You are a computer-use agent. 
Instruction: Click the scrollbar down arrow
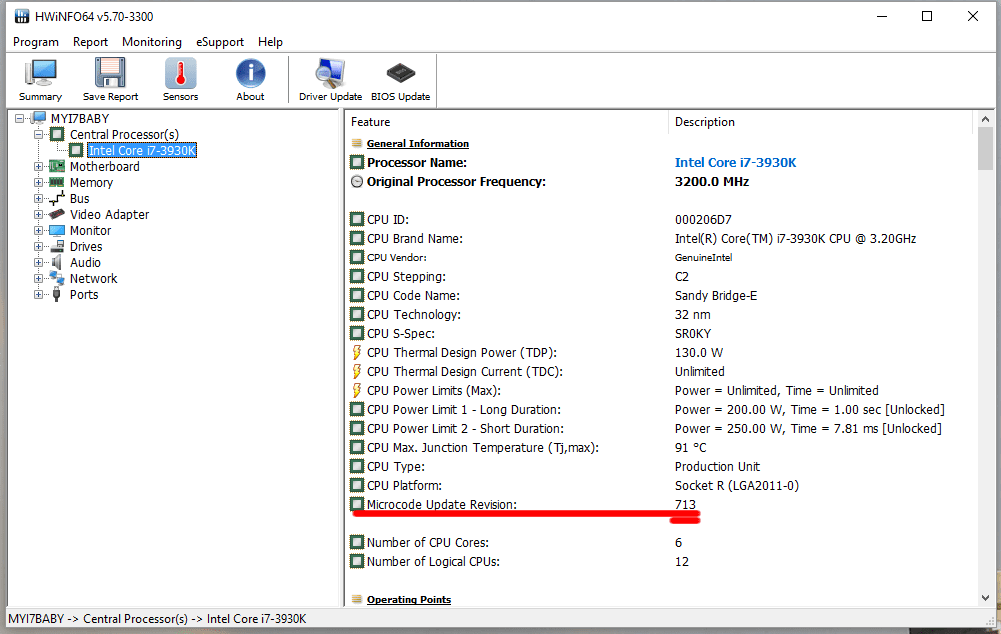(985, 598)
